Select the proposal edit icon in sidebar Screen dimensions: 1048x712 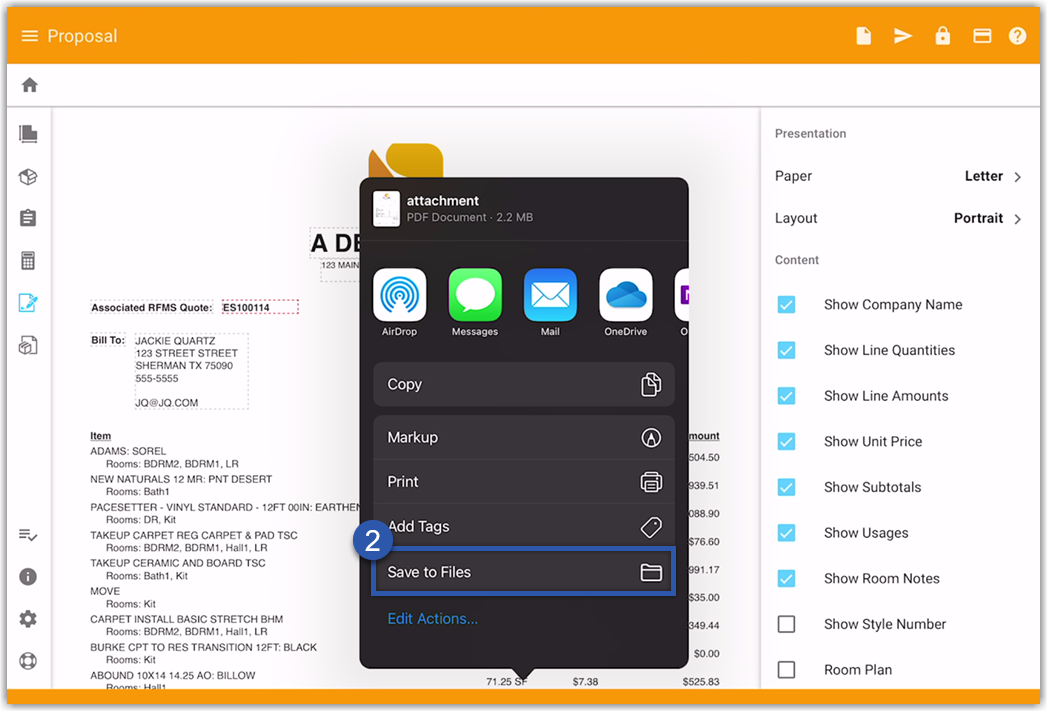pos(28,303)
